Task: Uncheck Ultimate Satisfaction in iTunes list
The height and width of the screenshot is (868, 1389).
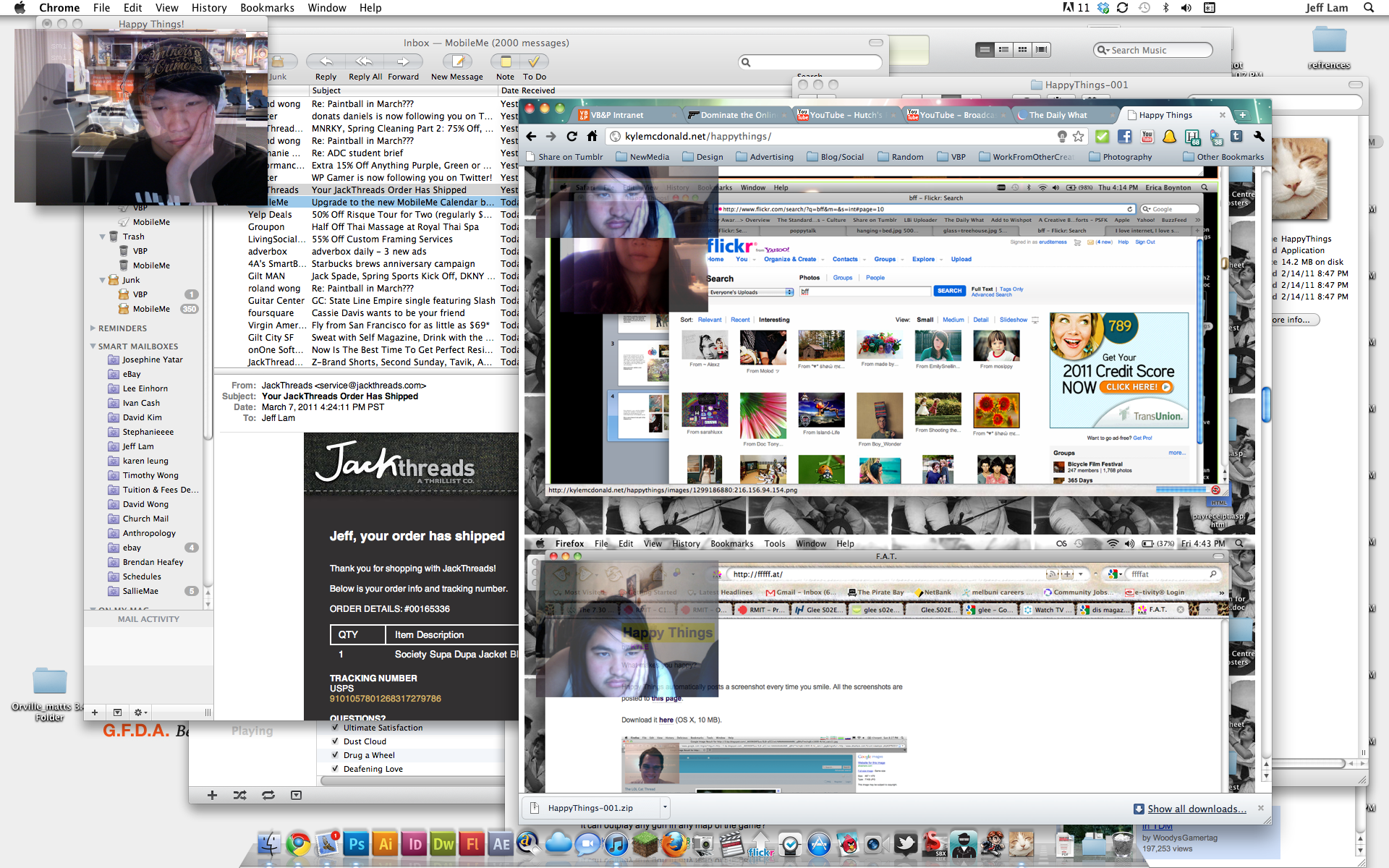Action: tap(335, 728)
